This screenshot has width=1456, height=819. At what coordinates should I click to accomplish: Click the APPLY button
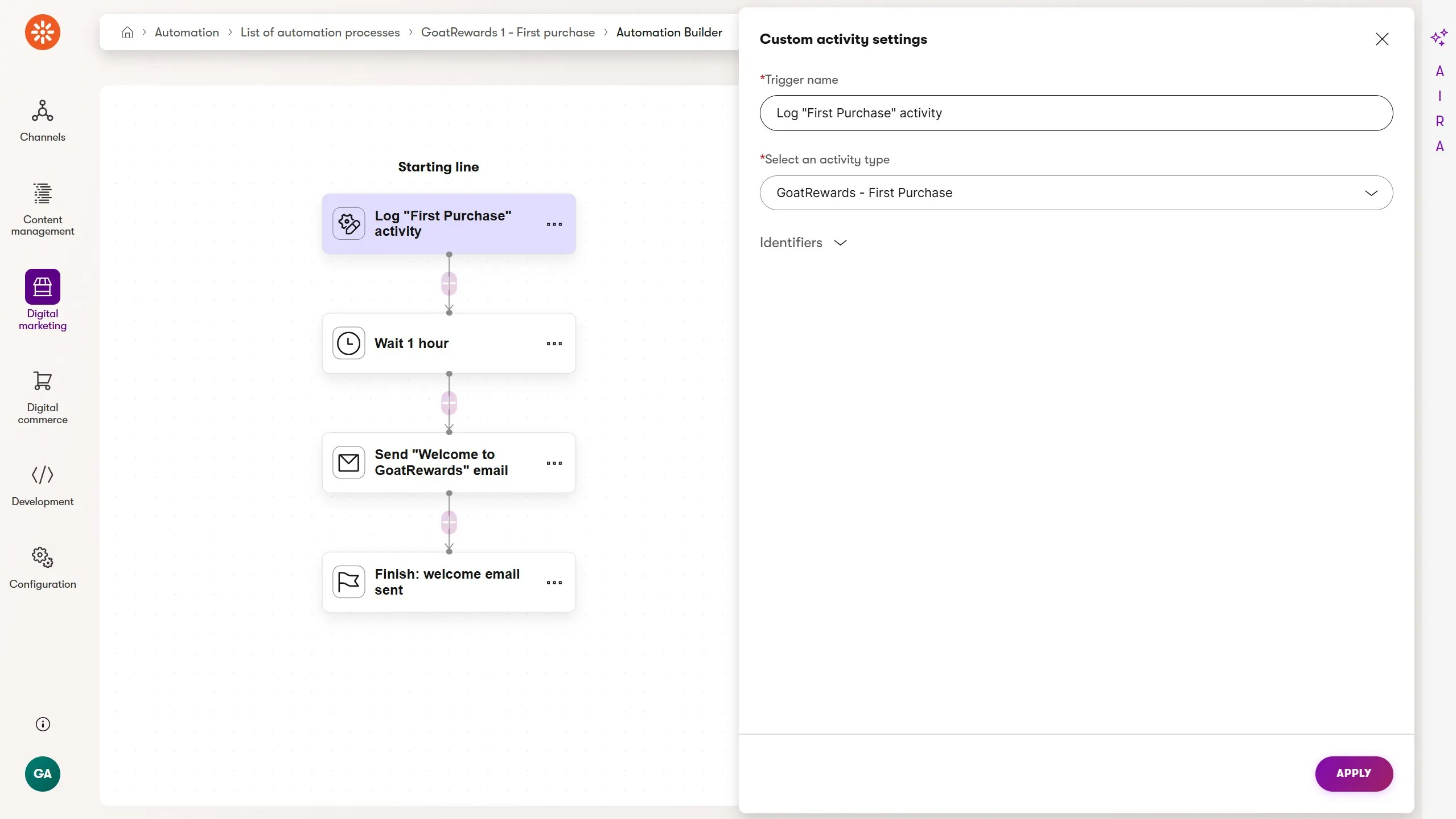[x=1353, y=773]
